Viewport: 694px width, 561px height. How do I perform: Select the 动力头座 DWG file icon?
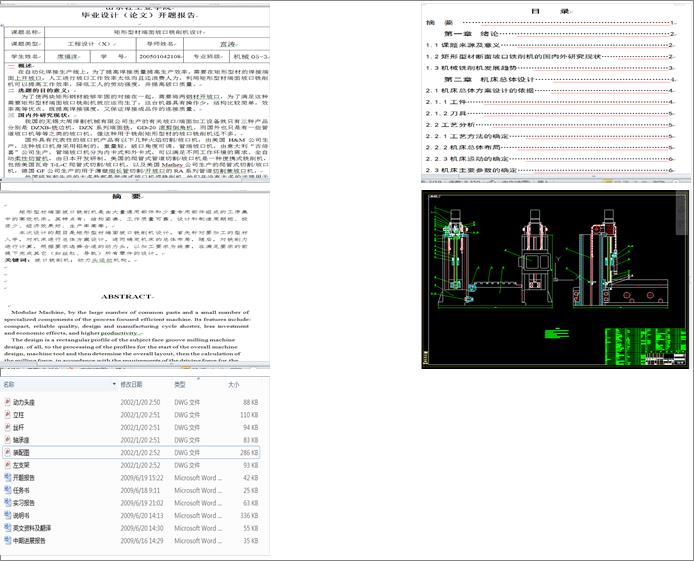[x=8, y=402]
